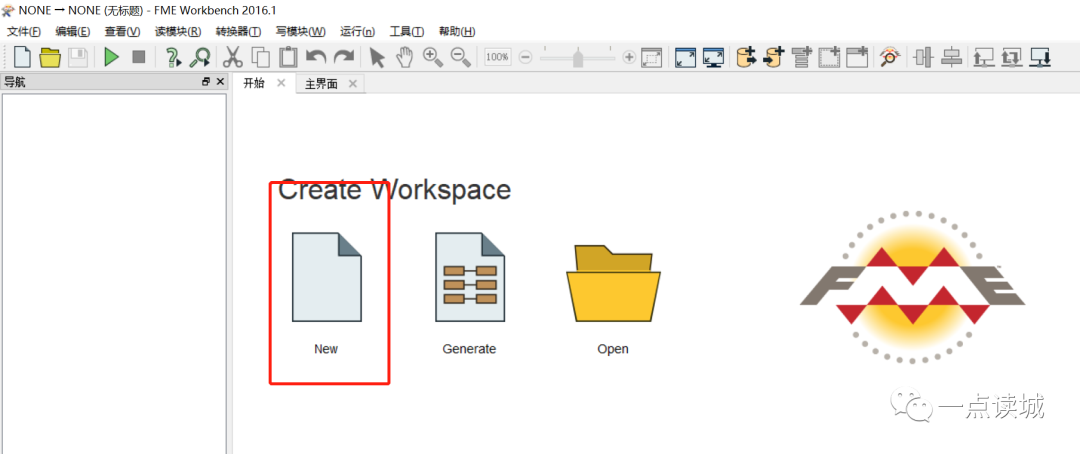Click the Add Reader icon in toolbar
The width and height of the screenshot is (1080, 454).
pyautogui.click(x=746, y=57)
